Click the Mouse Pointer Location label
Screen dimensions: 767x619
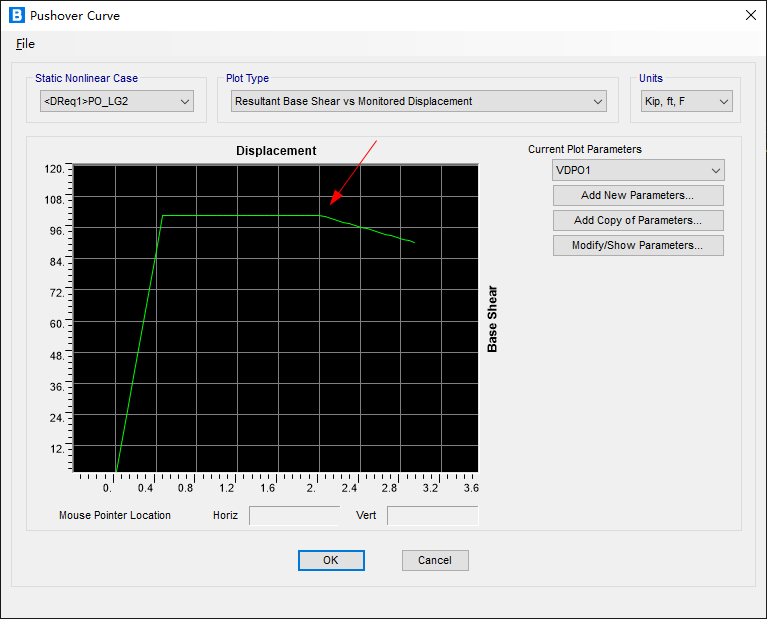point(115,515)
